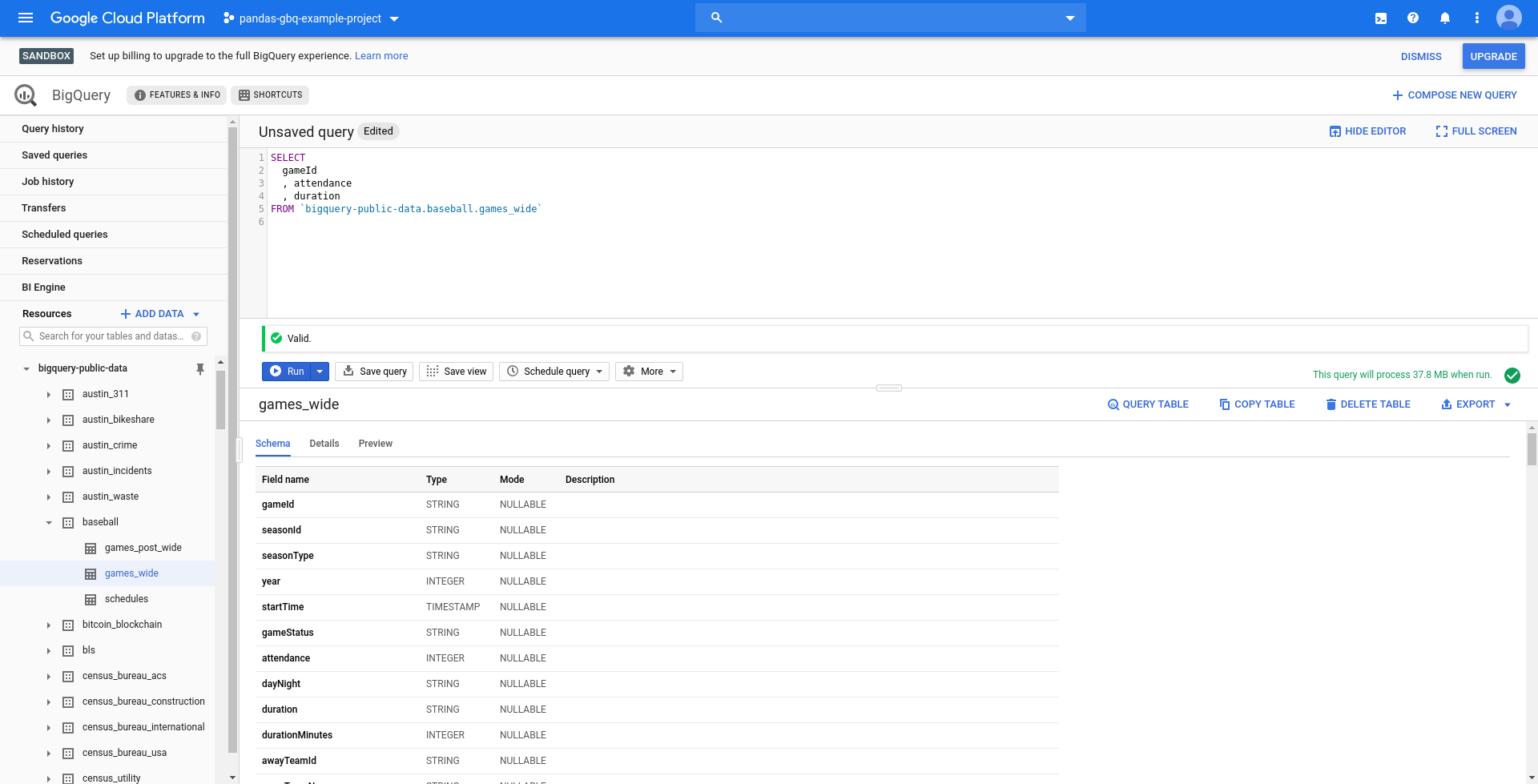This screenshot has height=784, width=1538.
Task: Click Compose New Query
Action: click(1455, 95)
